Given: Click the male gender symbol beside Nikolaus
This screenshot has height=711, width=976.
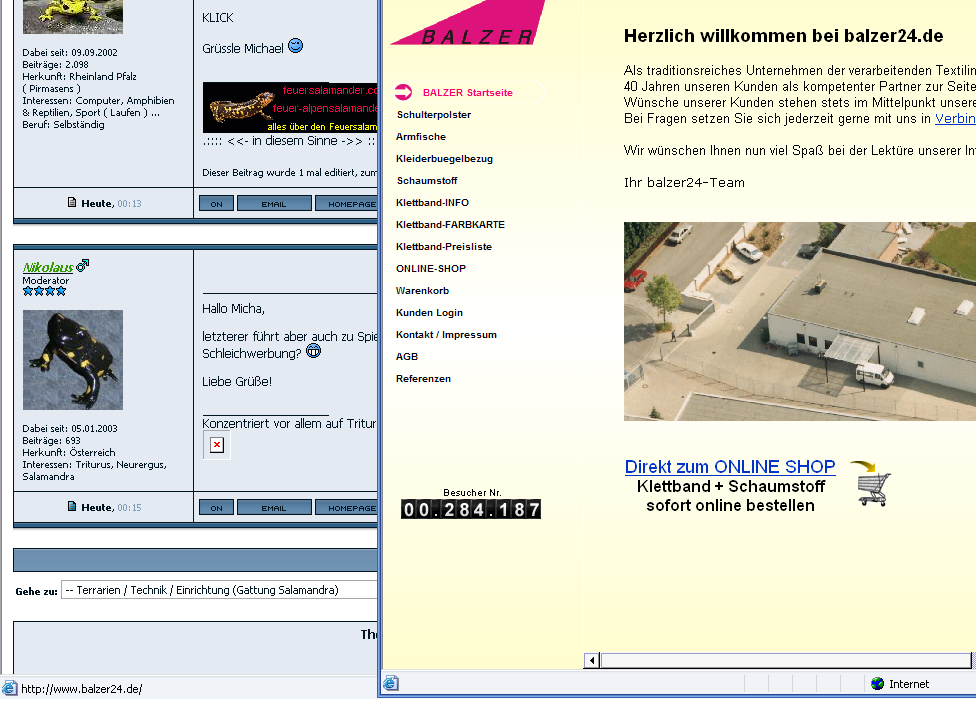Looking at the screenshot, I should (83, 265).
